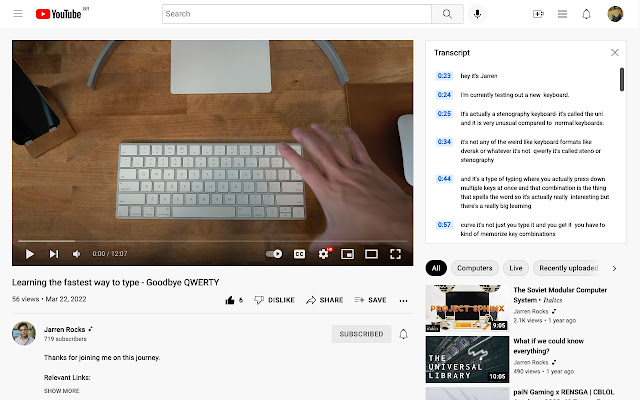The height and width of the screenshot is (400, 640).
Task: Share the video
Action: 324,300
